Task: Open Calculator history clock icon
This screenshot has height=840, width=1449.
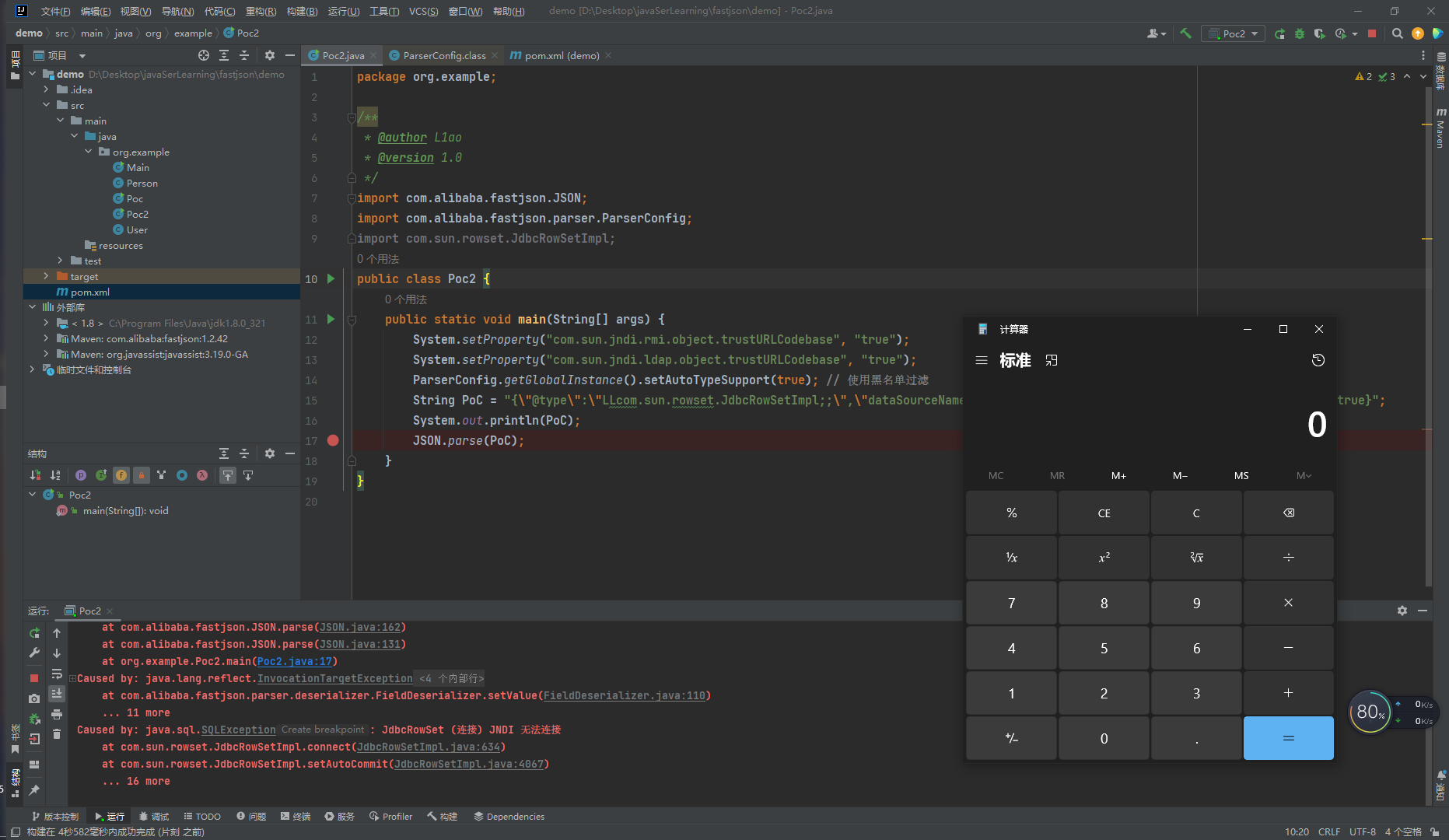Action: click(1318, 360)
